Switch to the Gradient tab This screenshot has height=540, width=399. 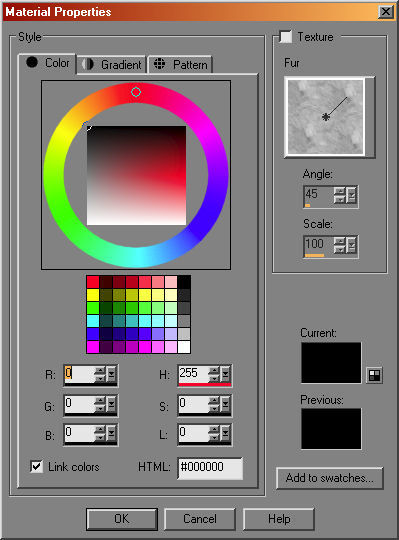pos(112,64)
